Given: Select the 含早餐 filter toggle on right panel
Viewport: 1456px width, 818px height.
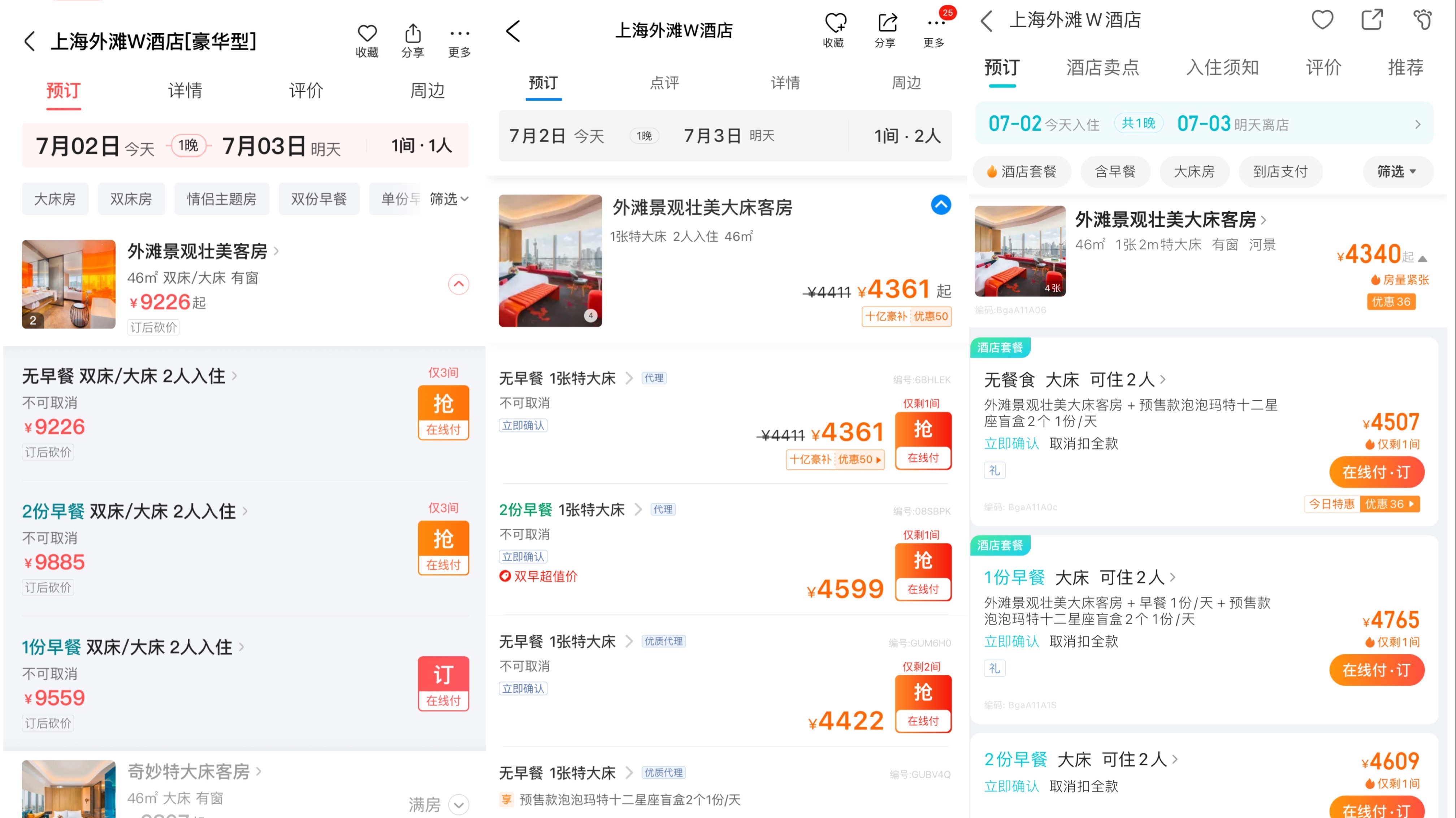Looking at the screenshot, I should (x=1113, y=171).
